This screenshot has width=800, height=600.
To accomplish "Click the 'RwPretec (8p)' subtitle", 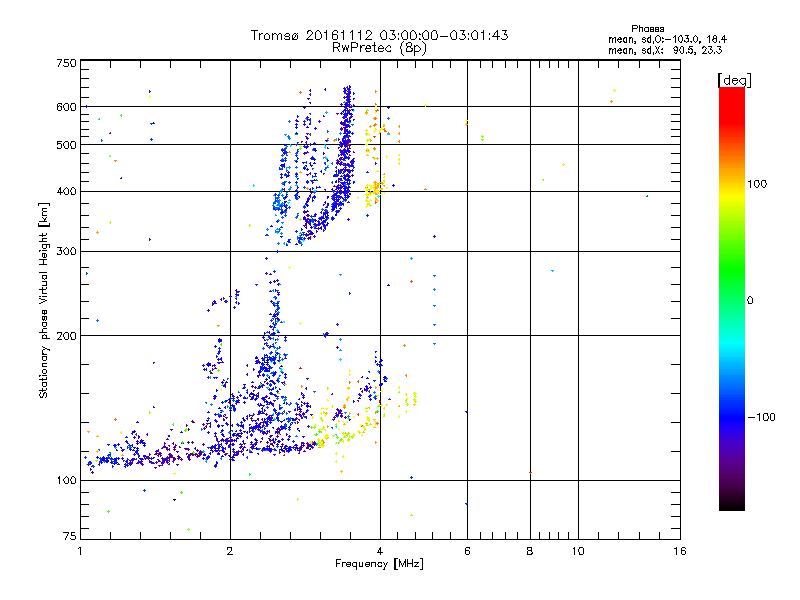I will [379, 48].
